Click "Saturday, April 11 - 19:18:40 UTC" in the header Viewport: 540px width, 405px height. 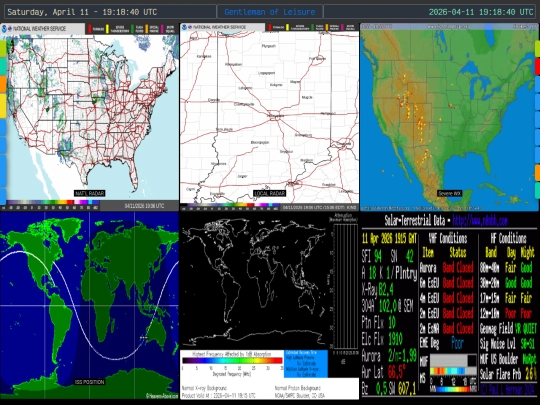click(82, 12)
